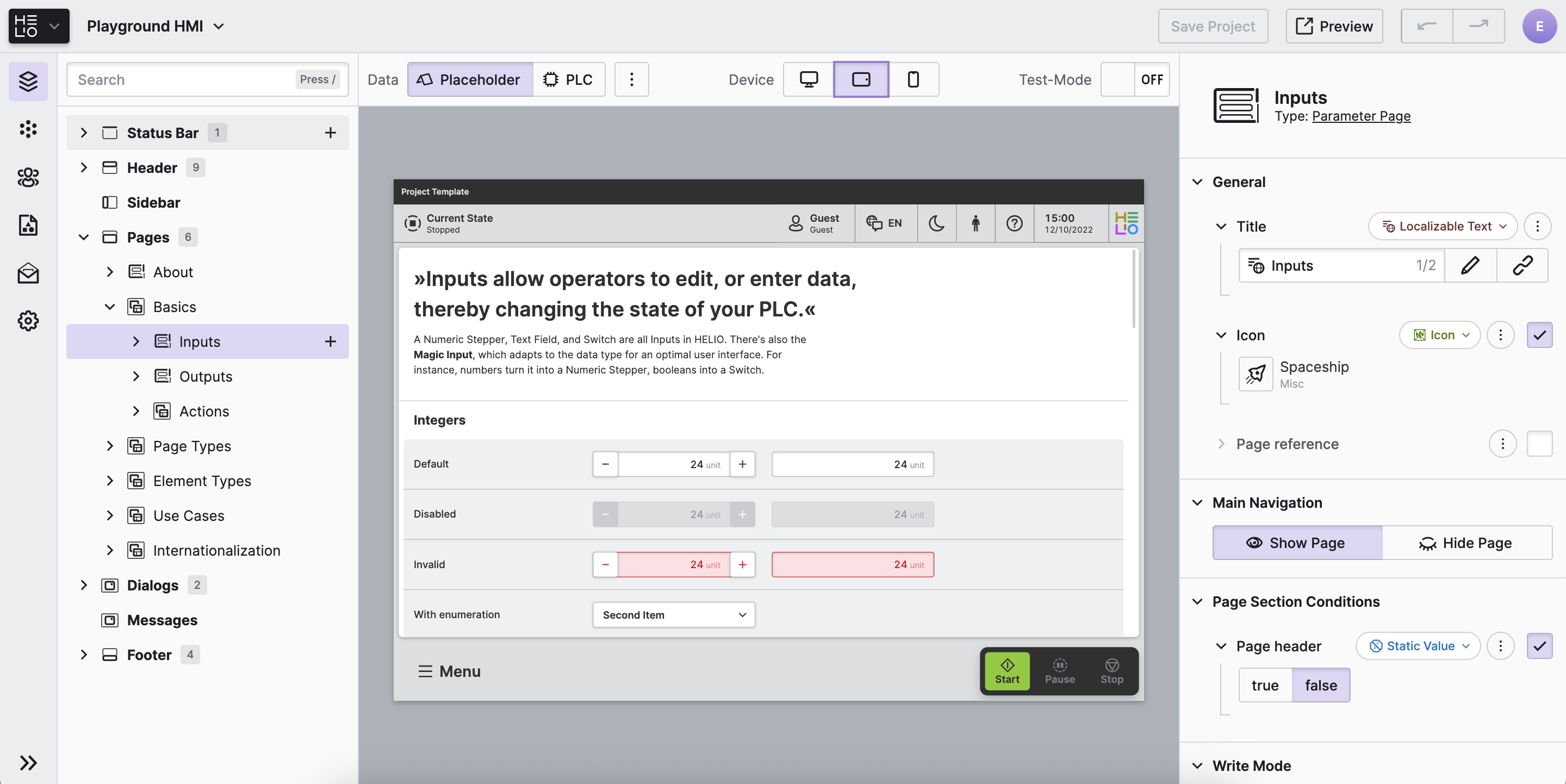Expand the Page Types tree item
This screenshot has width=1566, height=784.
click(x=110, y=446)
